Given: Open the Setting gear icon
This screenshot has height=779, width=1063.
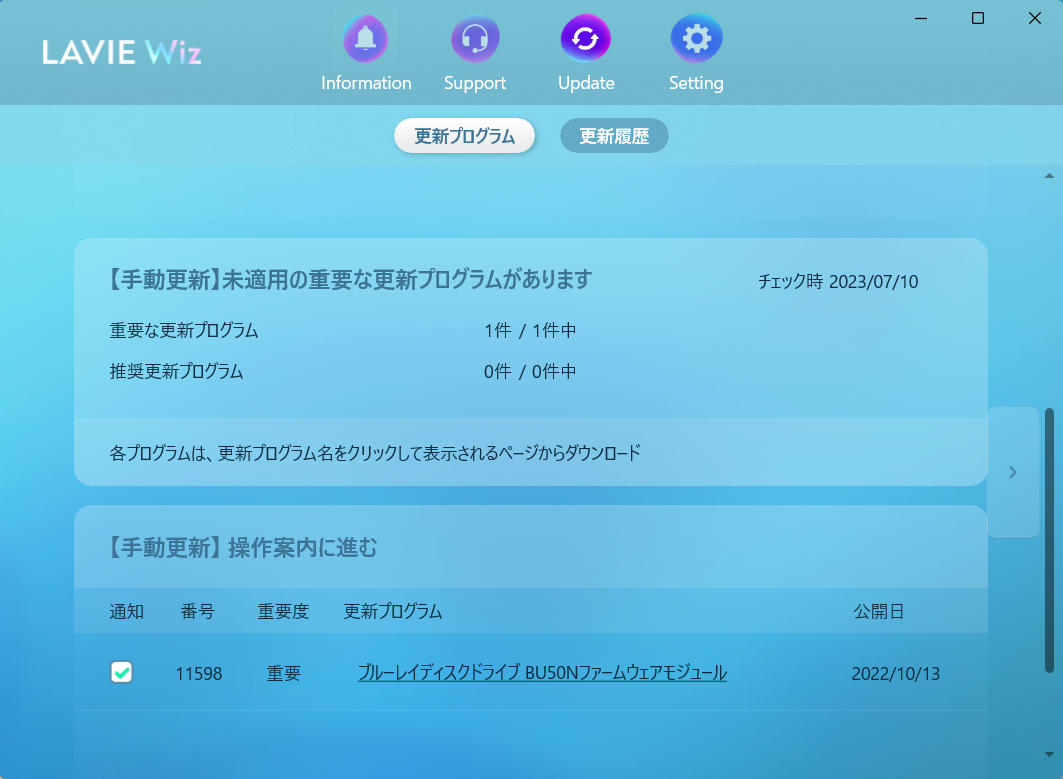Looking at the screenshot, I should [x=696, y=39].
